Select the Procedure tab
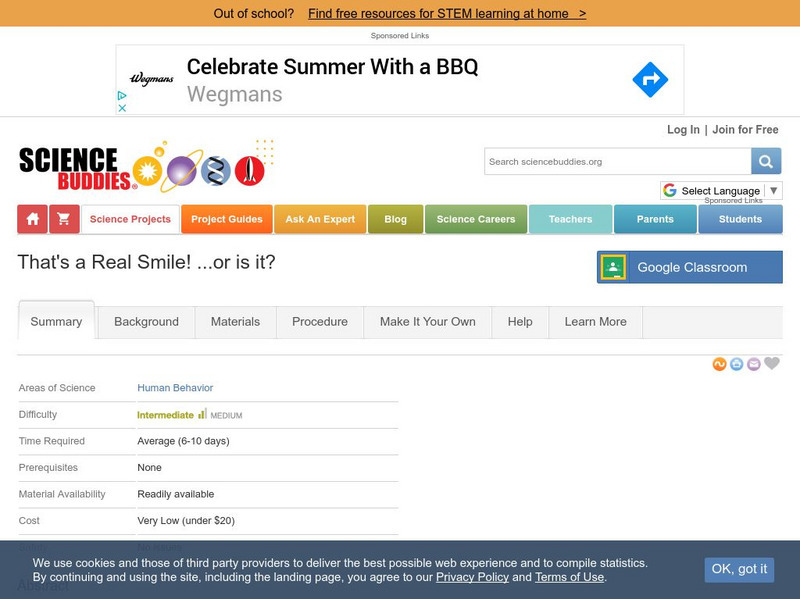The width and height of the screenshot is (800, 599). (x=320, y=322)
